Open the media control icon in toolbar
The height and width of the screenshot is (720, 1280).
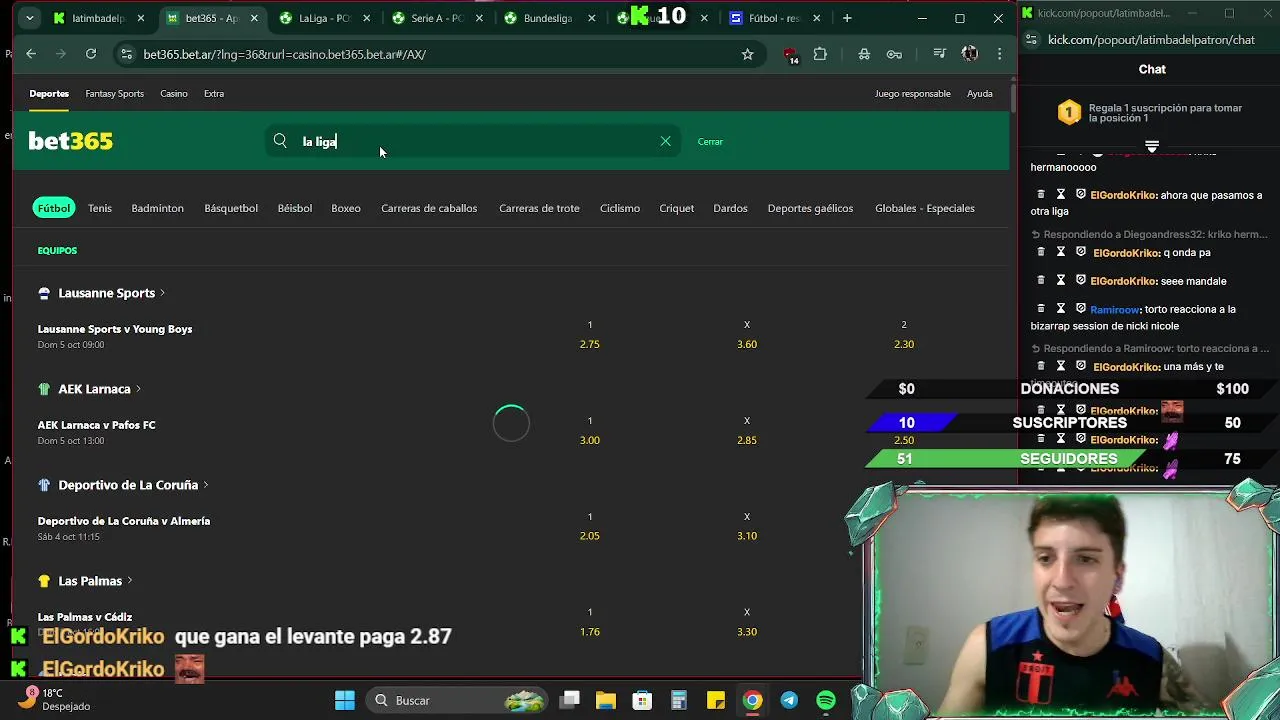coord(939,54)
